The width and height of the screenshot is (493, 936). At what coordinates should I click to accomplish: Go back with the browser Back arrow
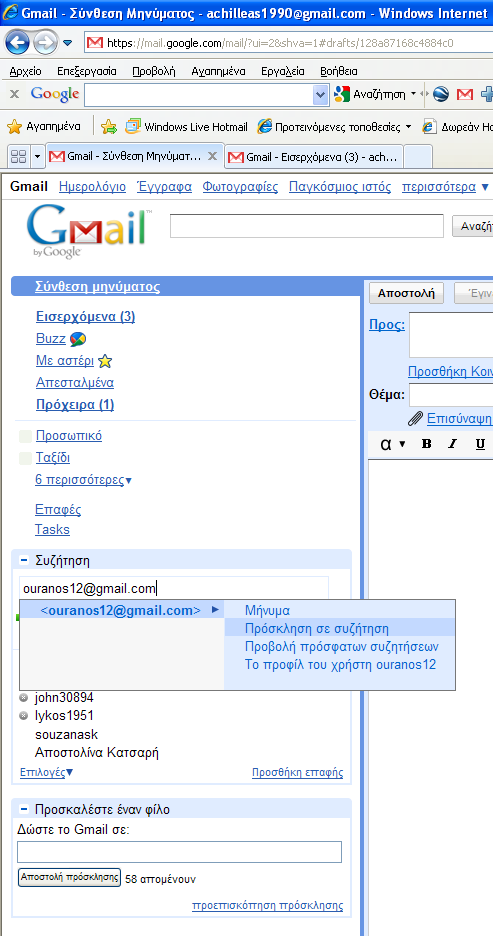(x=17, y=42)
